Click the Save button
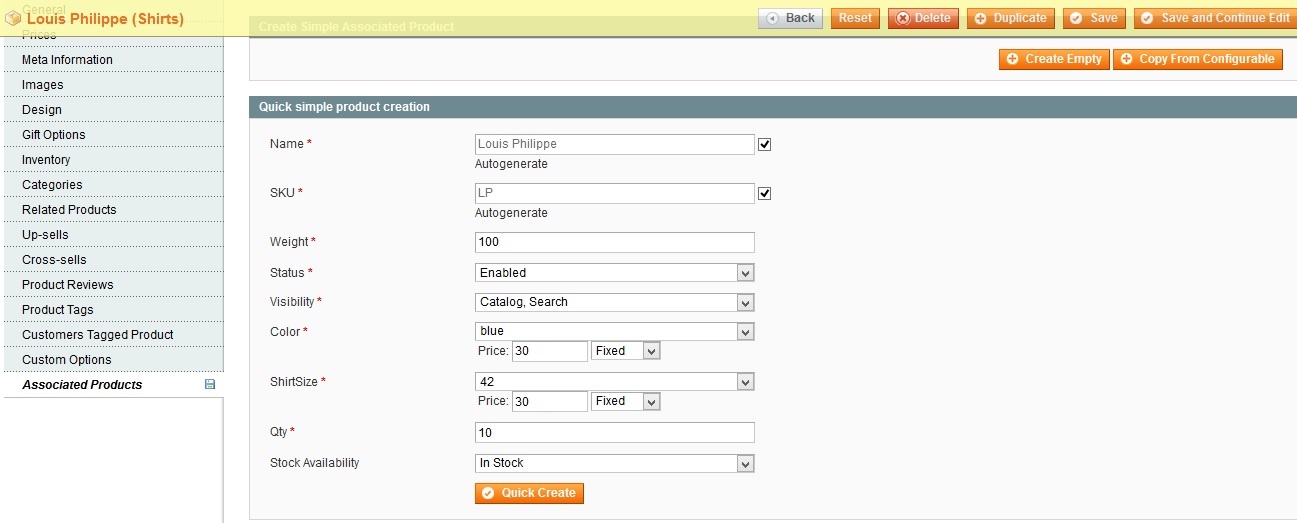 tap(1094, 18)
